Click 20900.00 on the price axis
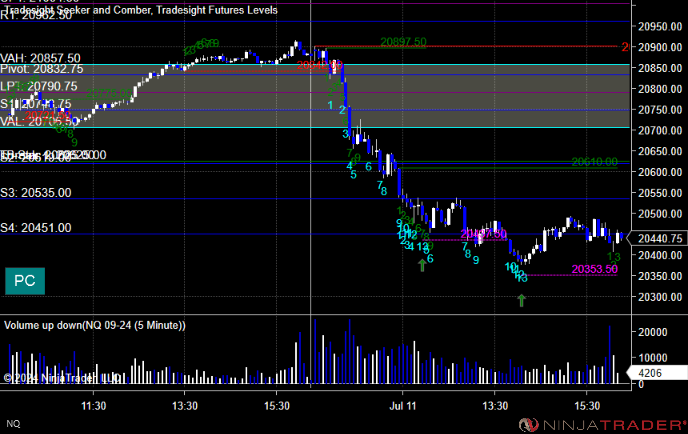The height and width of the screenshot is (434, 688). click(x=660, y=47)
